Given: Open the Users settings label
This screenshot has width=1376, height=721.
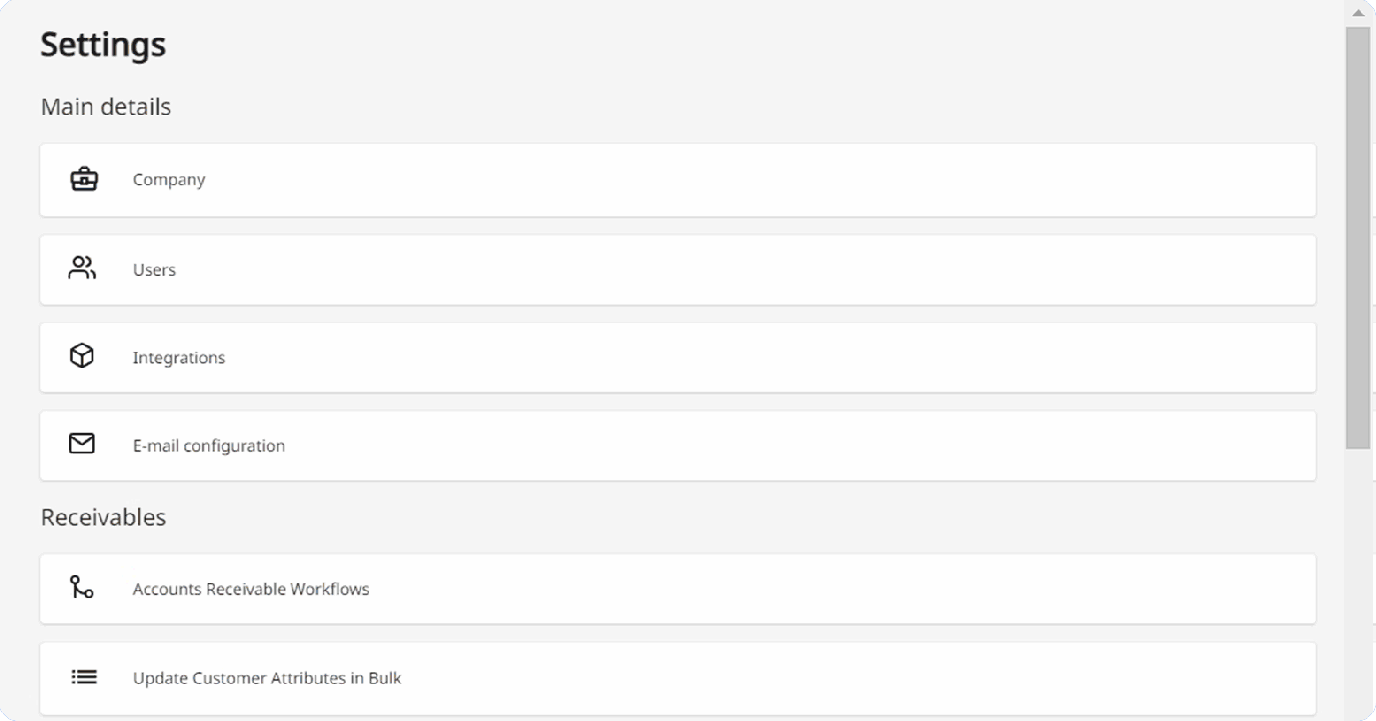Looking at the screenshot, I should pyautogui.click(x=154, y=270).
